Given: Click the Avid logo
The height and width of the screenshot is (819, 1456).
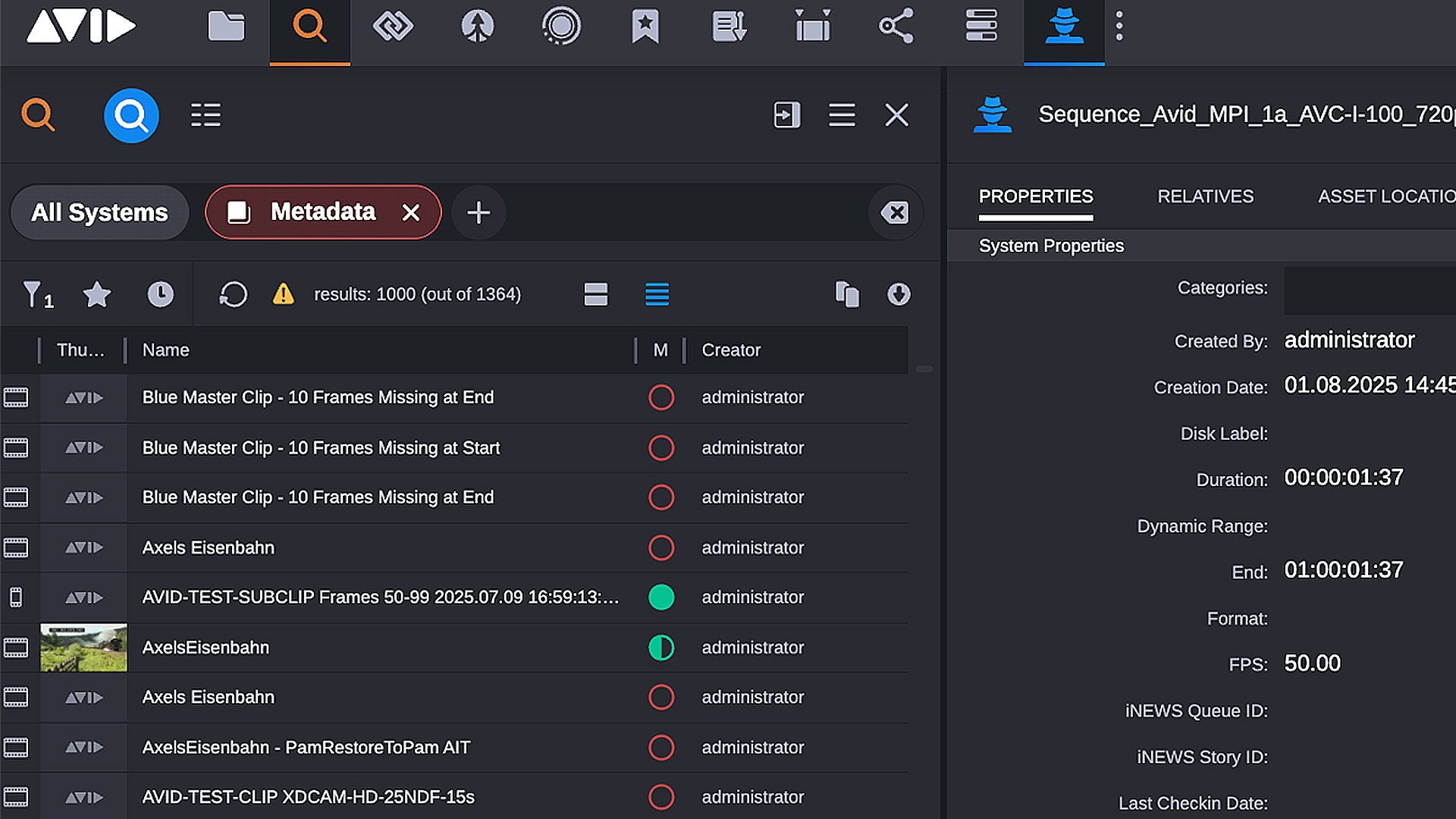Looking at the screenshot, I should point(81,27).
